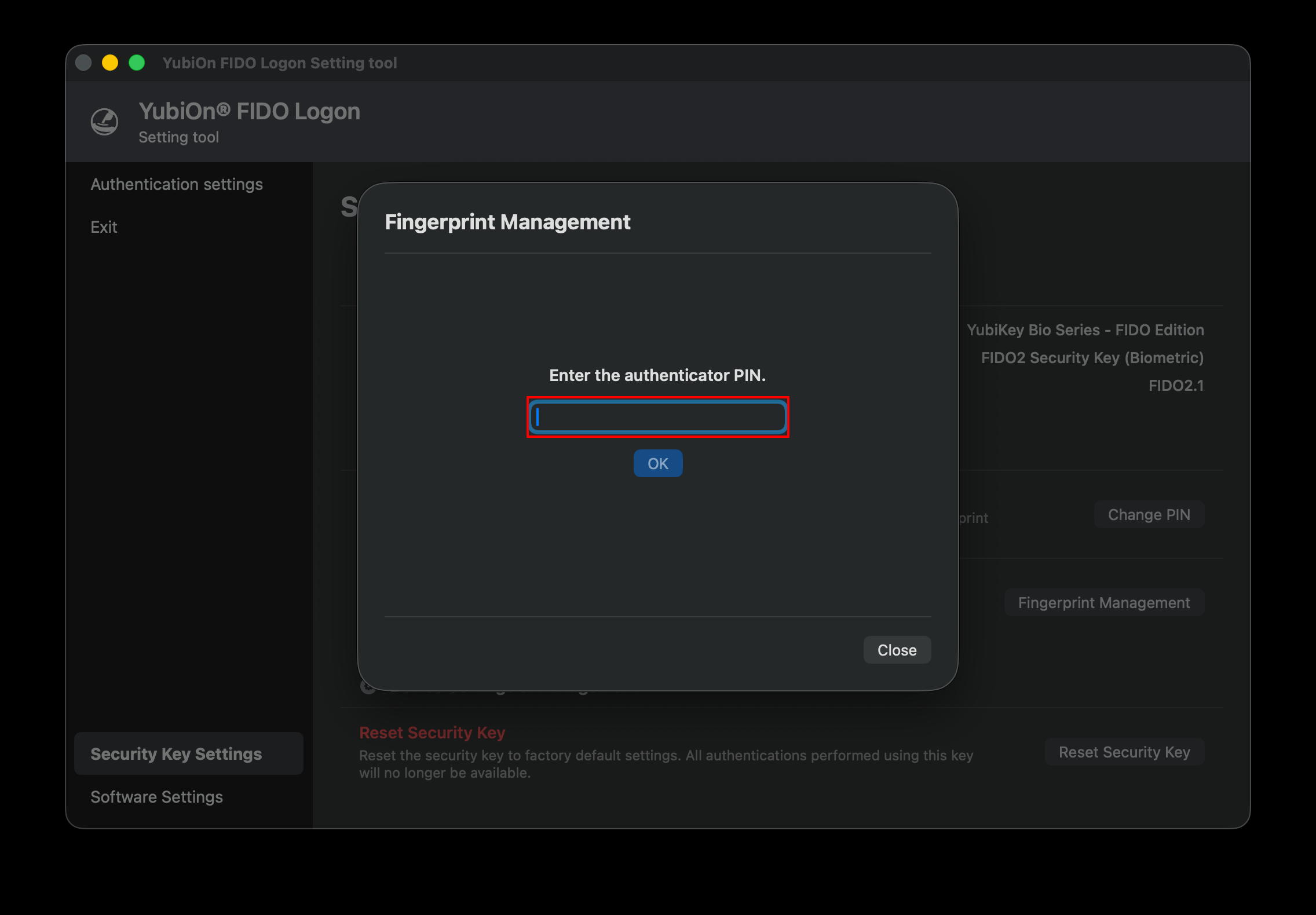The width and height of the screenshot is (1316, 915).
Task: Click the 'FIDO2 Security Key (Biometric)' text
Action: click(1092, 358)
